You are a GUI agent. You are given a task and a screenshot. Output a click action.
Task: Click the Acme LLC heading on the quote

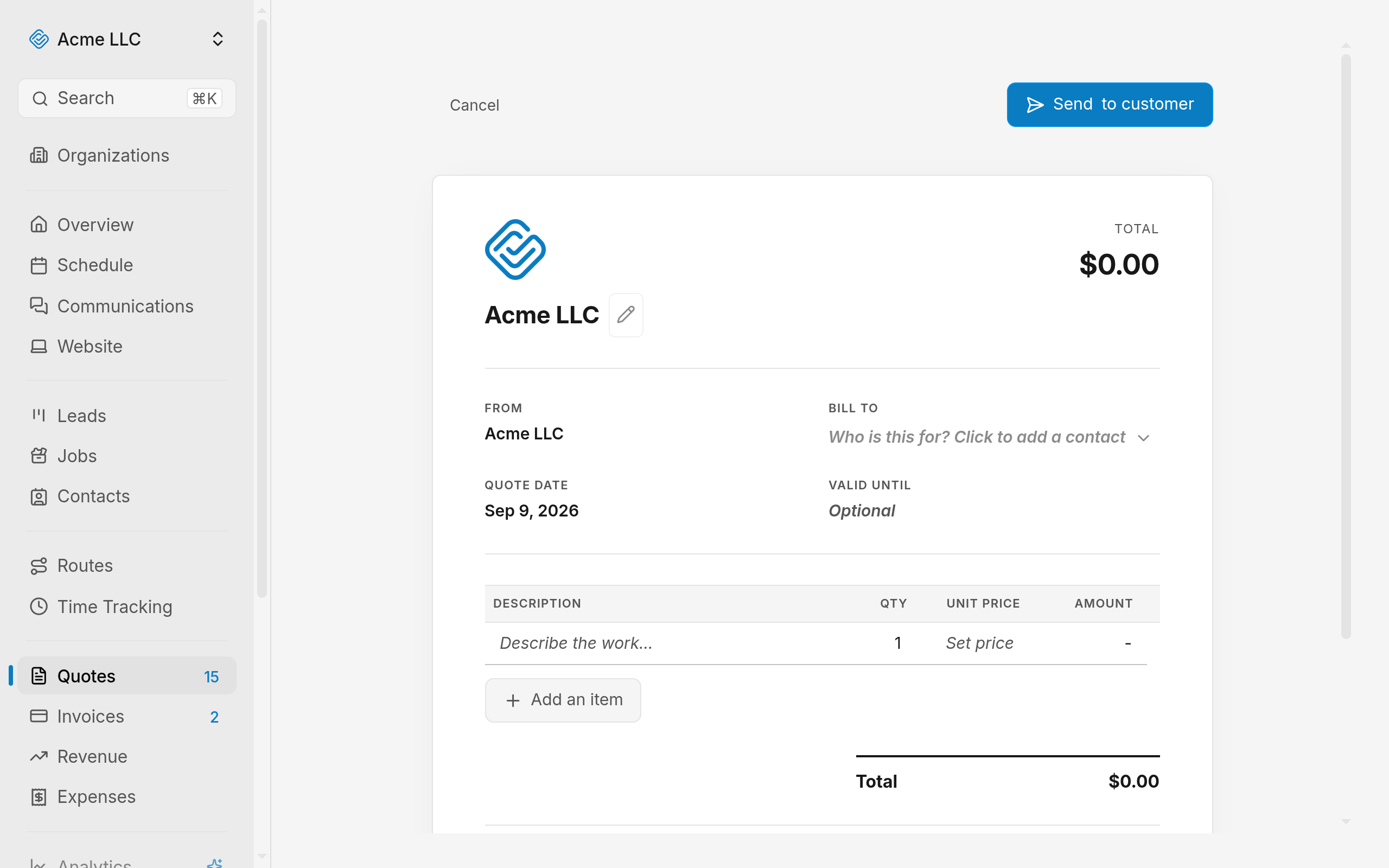point(541,315)
